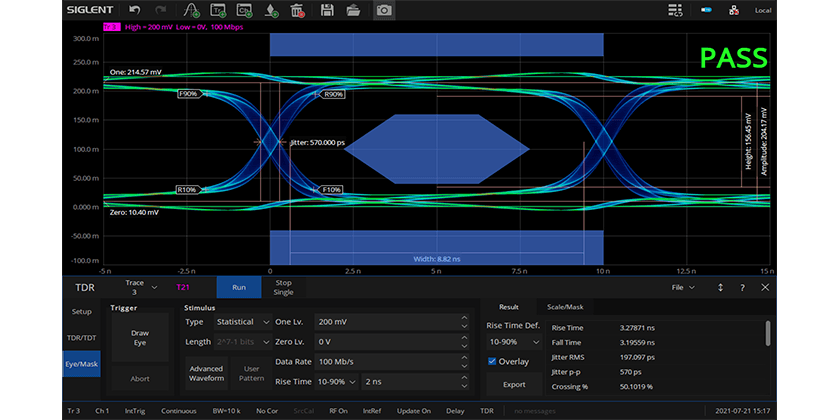Screen dimensions: 840x420
Task: Select the TDR/TDT side tab
Action: tap(82, 338)
